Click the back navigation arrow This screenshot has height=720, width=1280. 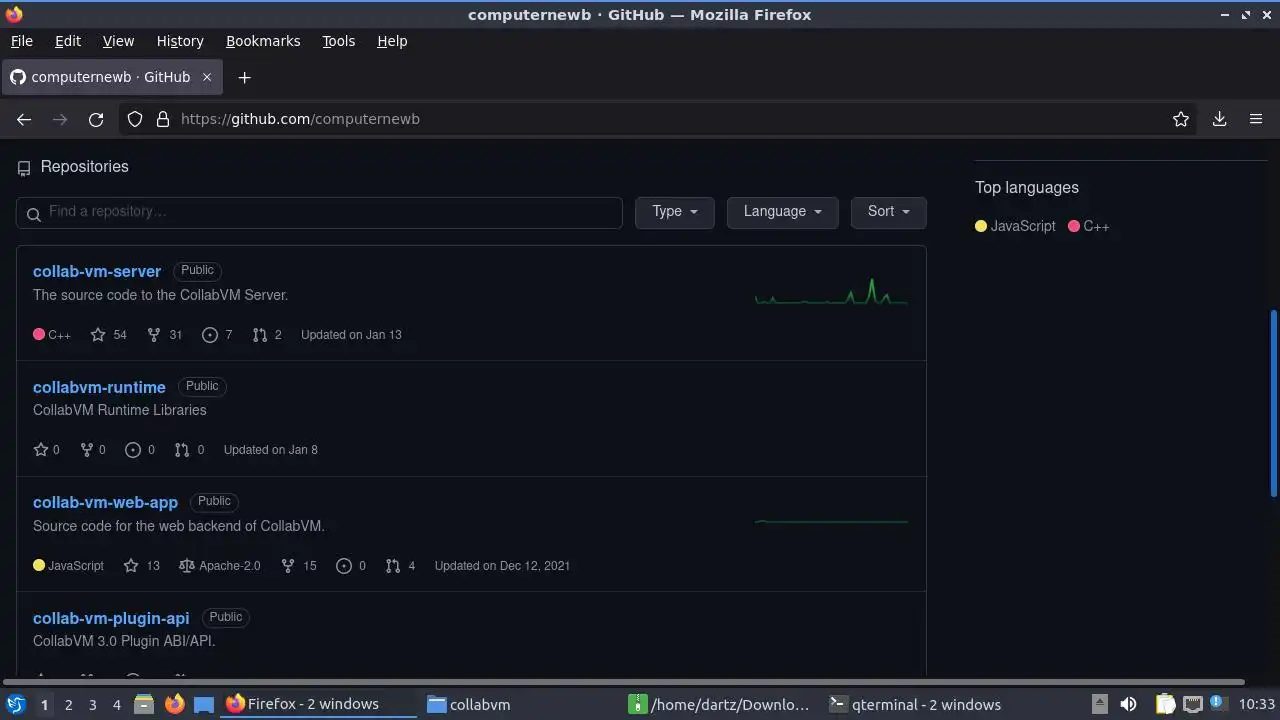(x=24, y=119)
